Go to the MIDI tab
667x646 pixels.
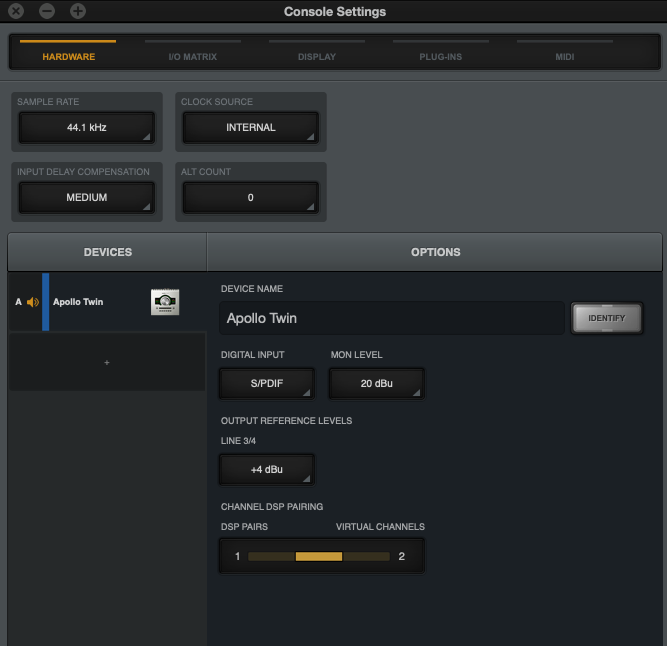point(565,56)
